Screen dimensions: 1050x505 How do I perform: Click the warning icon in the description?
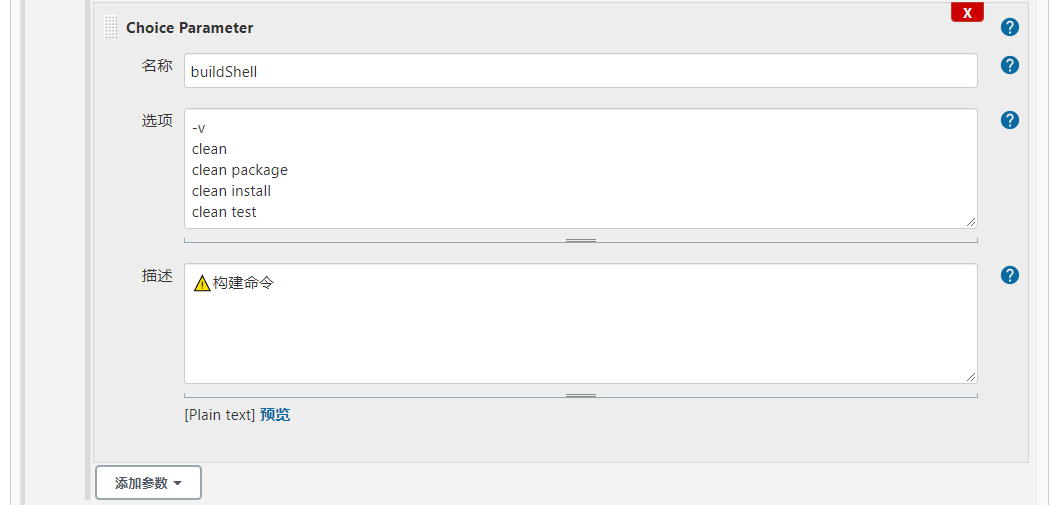pos(202,283)
